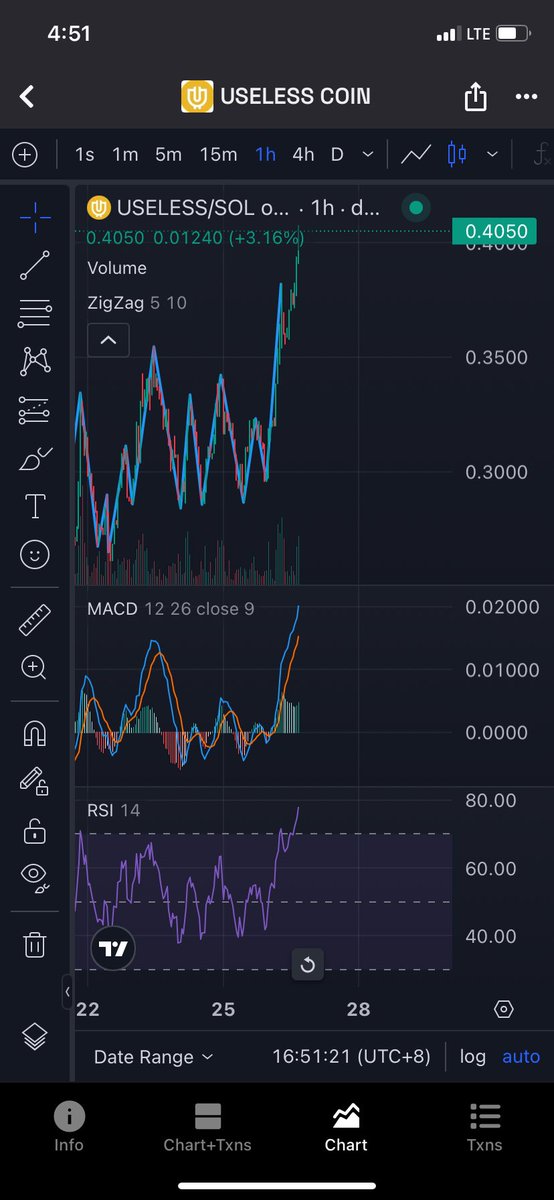The width and height of the screenshot is (554, 1200).
Task: Select the 15m timeframe
Action: tap(218, 154)
